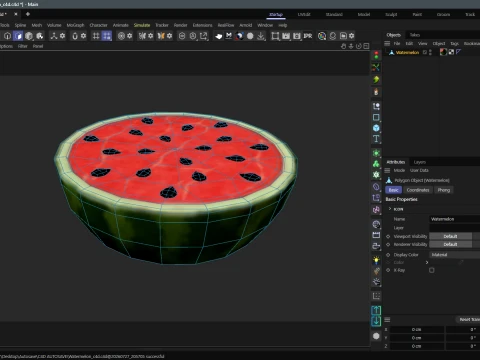Switch to the Sculpt layout tab
Viewport: 480px width, 360px height.
391,14
